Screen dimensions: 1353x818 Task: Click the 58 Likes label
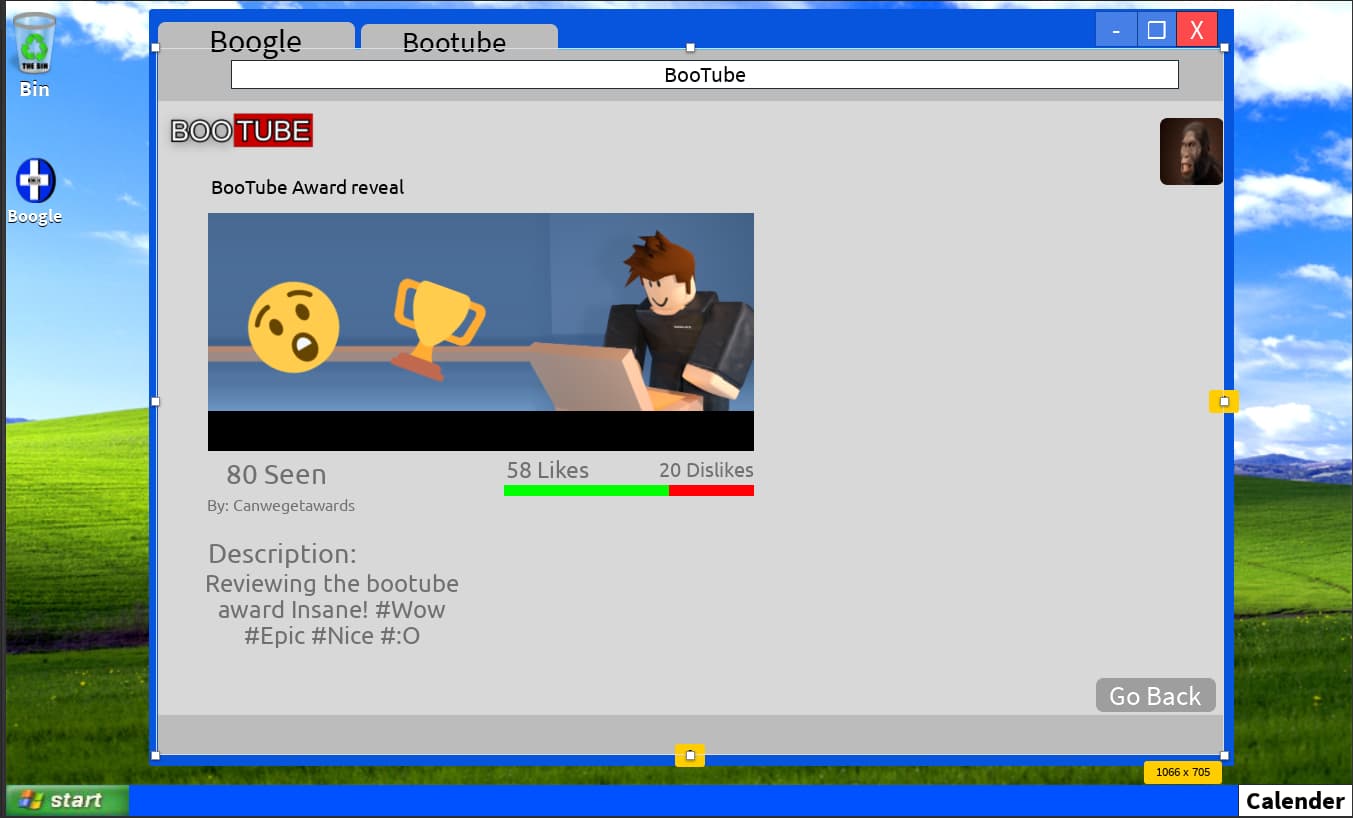pos(548,470)
